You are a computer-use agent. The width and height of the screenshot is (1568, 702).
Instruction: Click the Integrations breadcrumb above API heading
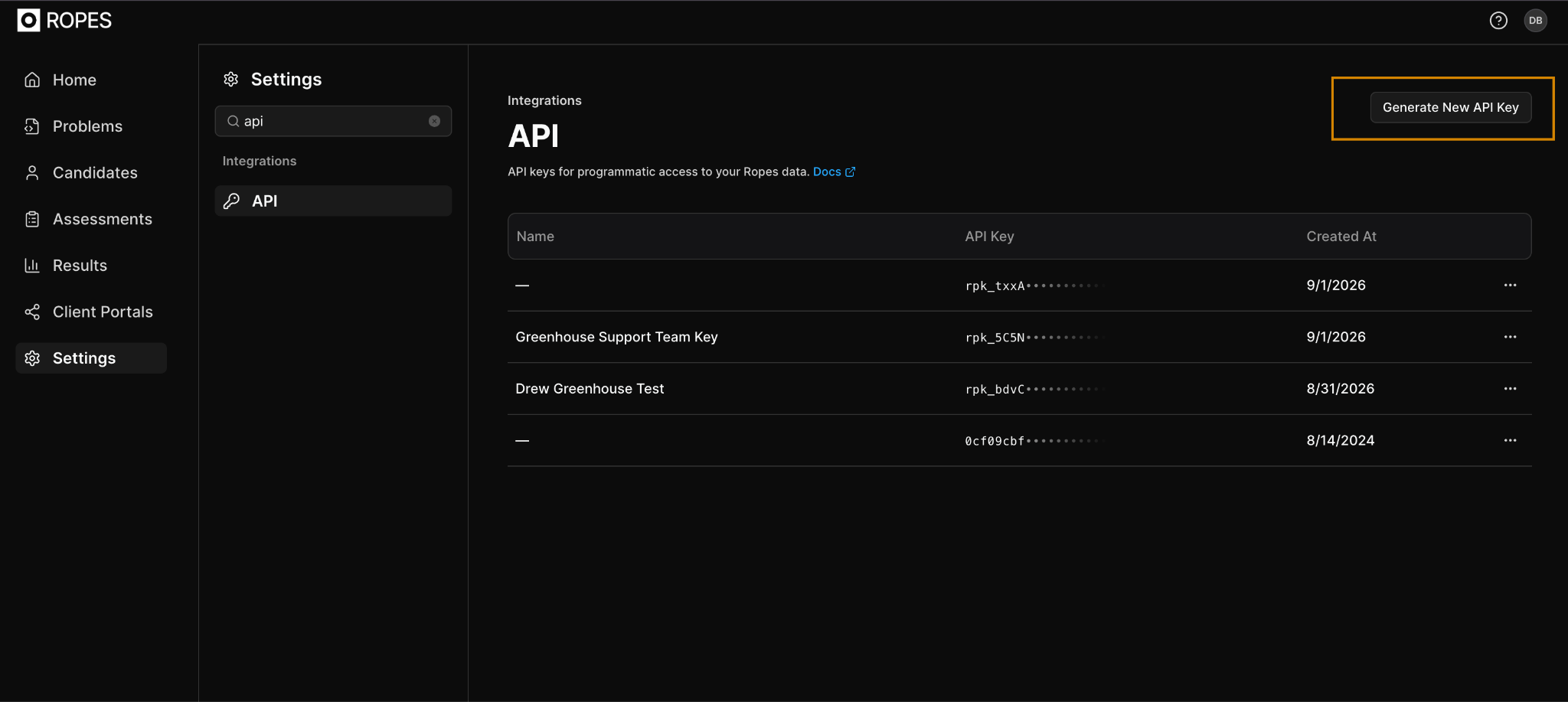coord(544,100)
